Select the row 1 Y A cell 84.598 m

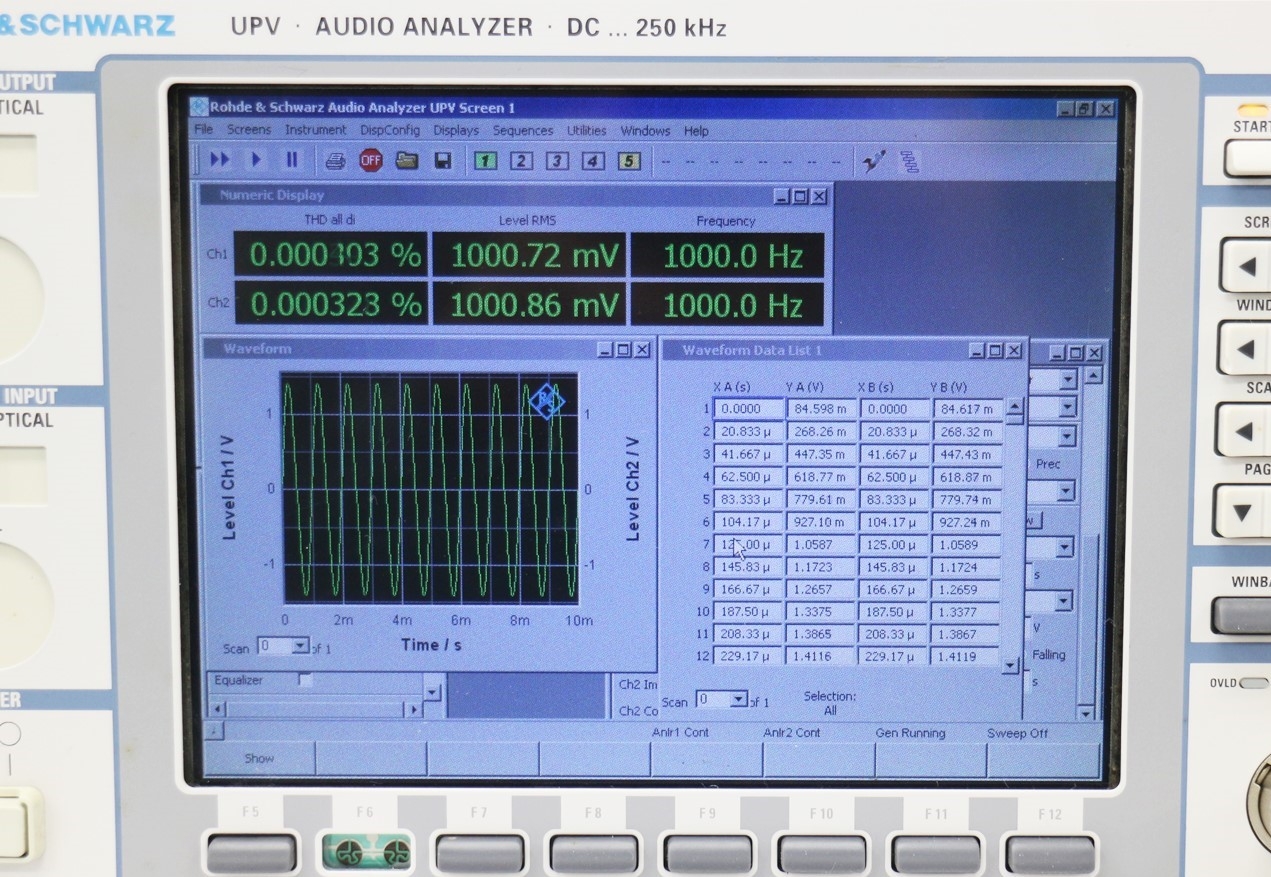822,408
